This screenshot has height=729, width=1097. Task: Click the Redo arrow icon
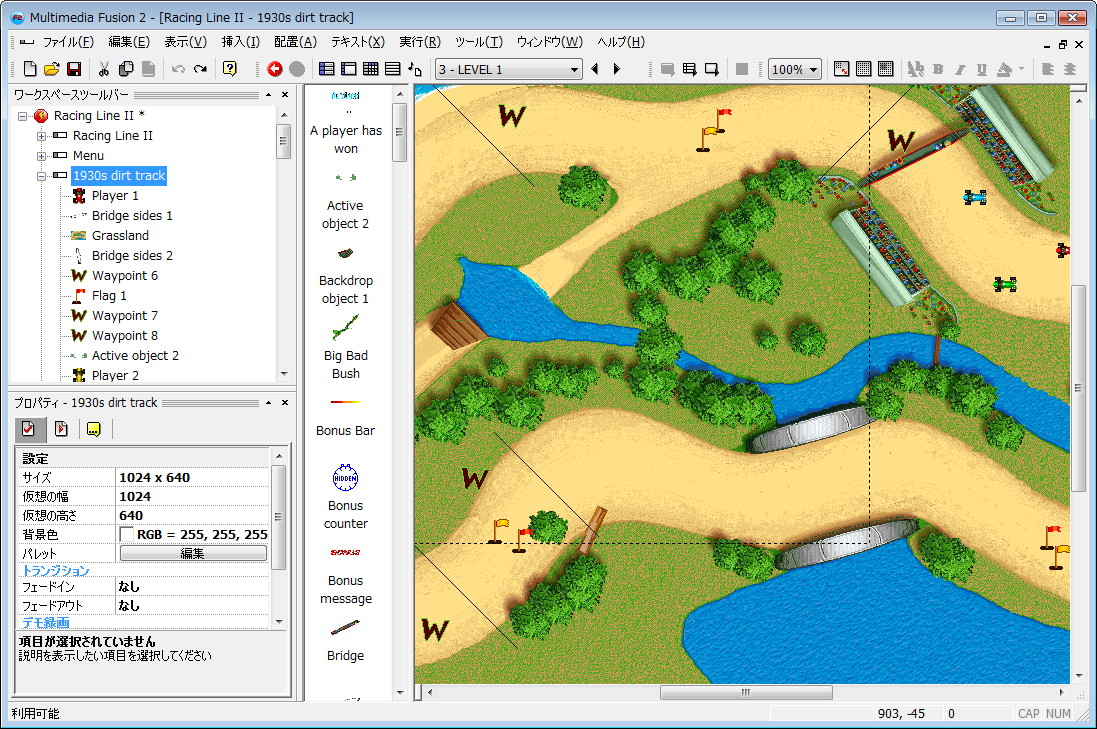[x=201, y=69]
